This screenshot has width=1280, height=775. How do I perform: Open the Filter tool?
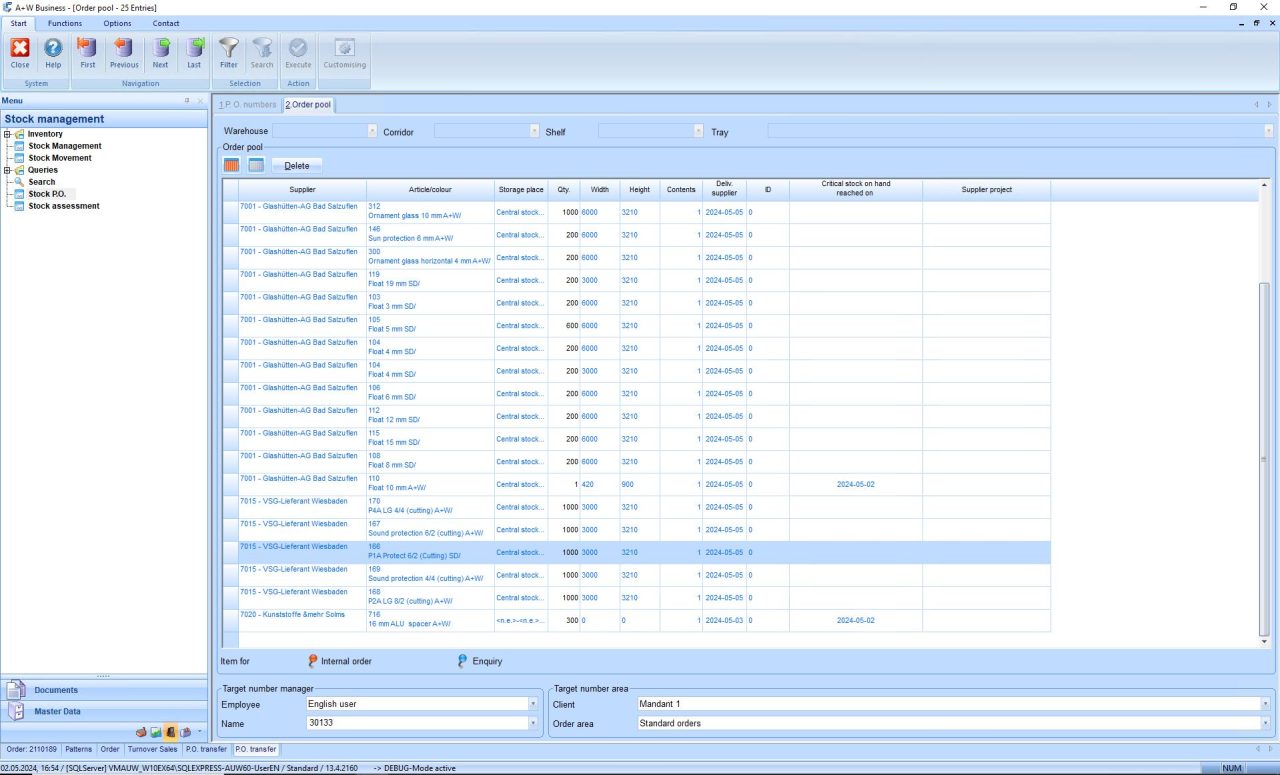coord(229,53)
